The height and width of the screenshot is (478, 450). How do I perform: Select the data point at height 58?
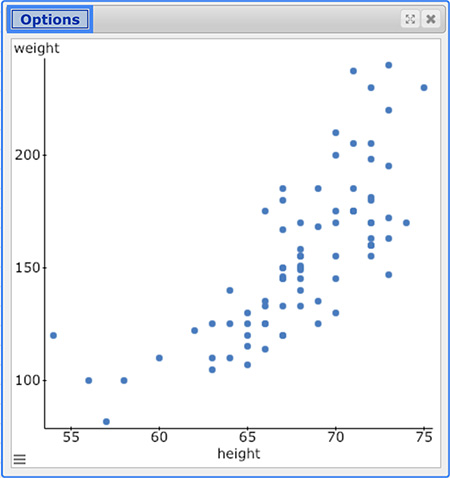[x=124, y=380]
